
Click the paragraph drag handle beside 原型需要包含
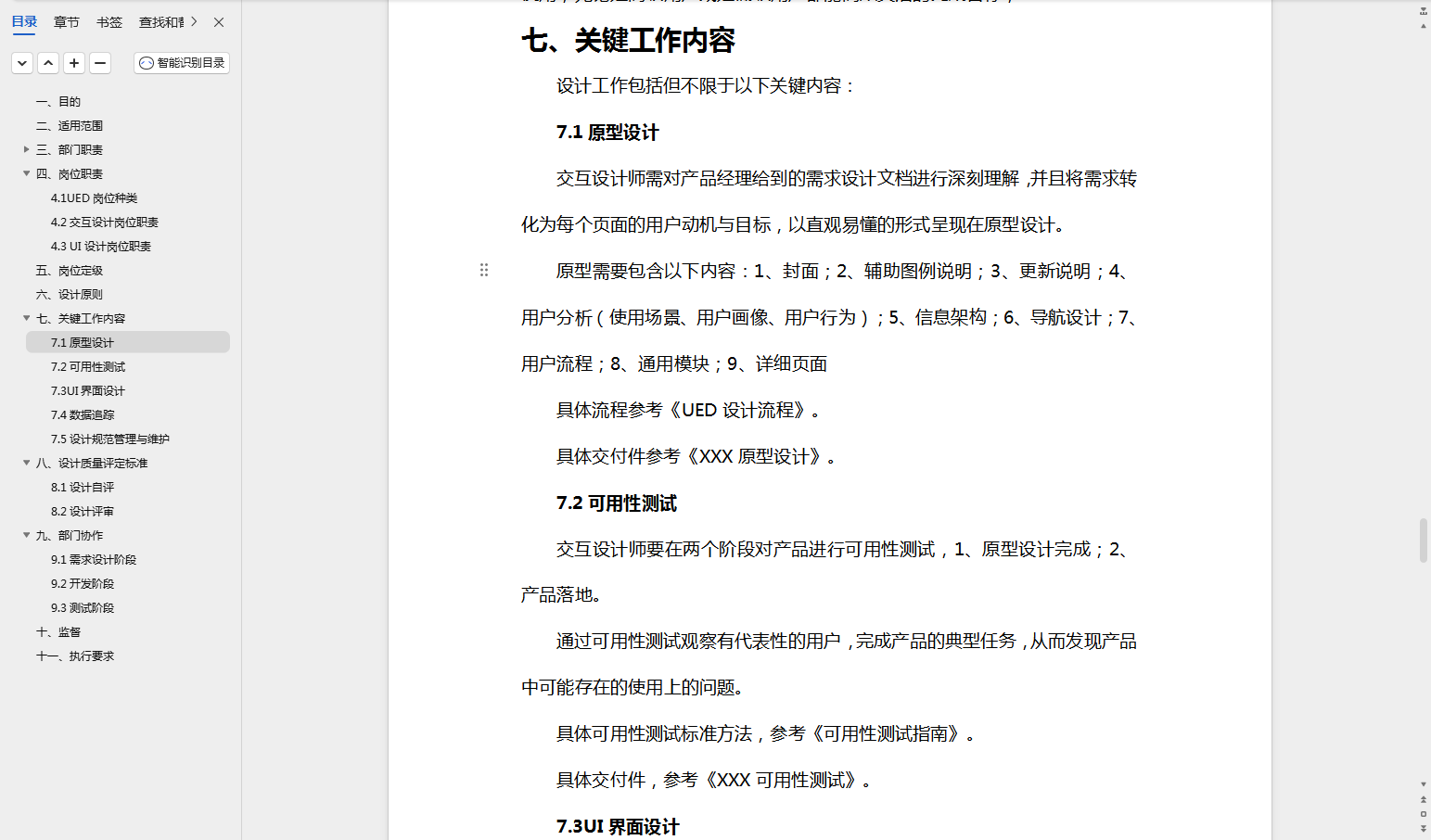[x=484, y=270]
